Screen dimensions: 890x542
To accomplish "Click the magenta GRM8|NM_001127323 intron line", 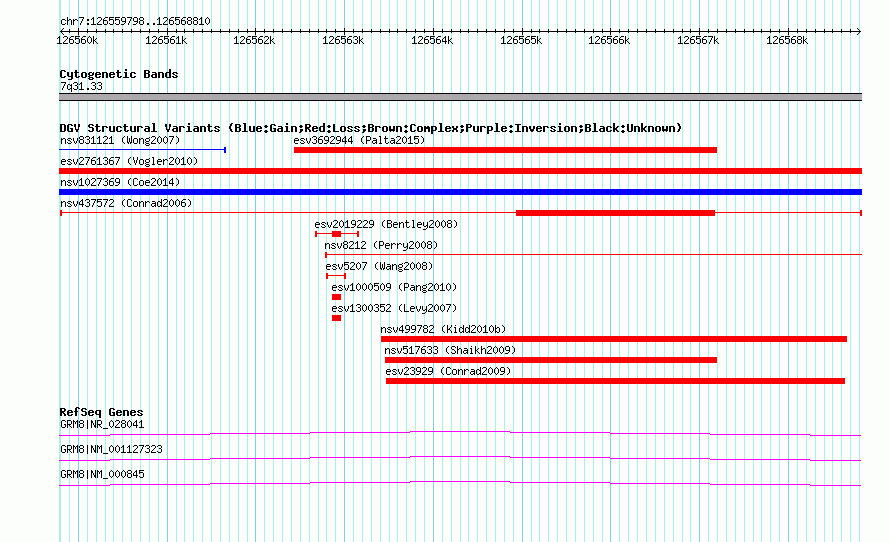I will click(x=460, y=458).
